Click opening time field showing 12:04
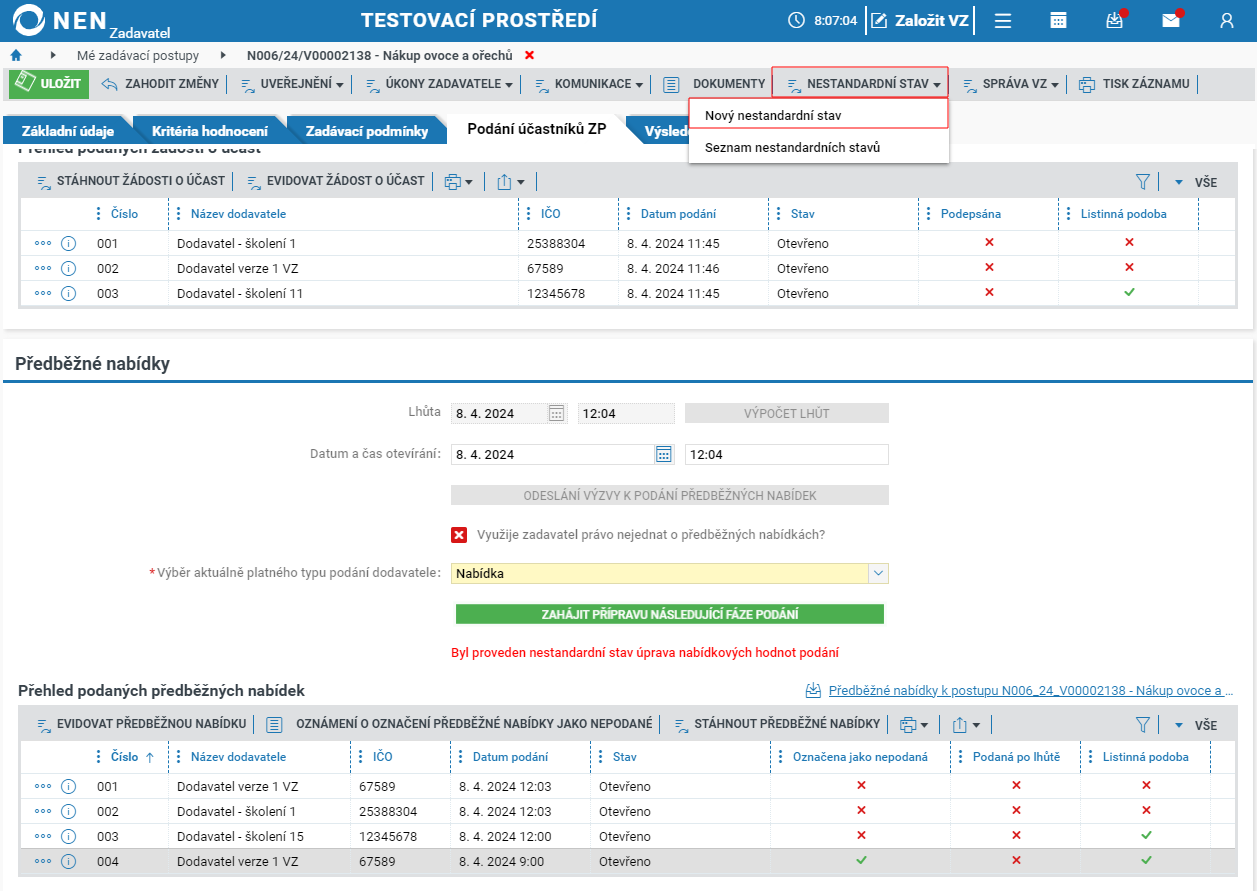Screen dimensions: 1257x891 tap(786, 455)
